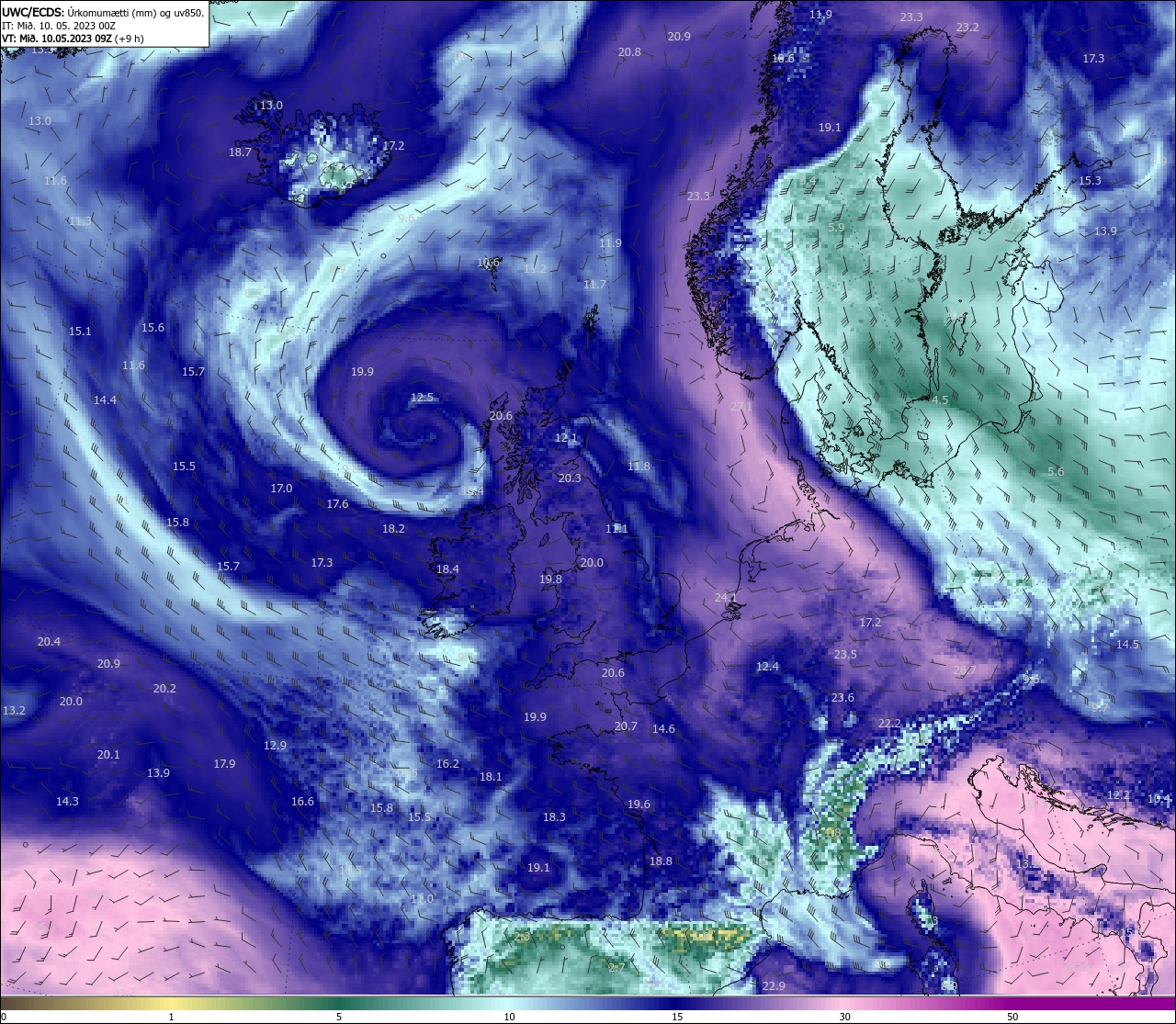Viewport: 1176px width, 1024px height.
Task: Click the 13.2 value at the left edge
Action: click(14, 711)
